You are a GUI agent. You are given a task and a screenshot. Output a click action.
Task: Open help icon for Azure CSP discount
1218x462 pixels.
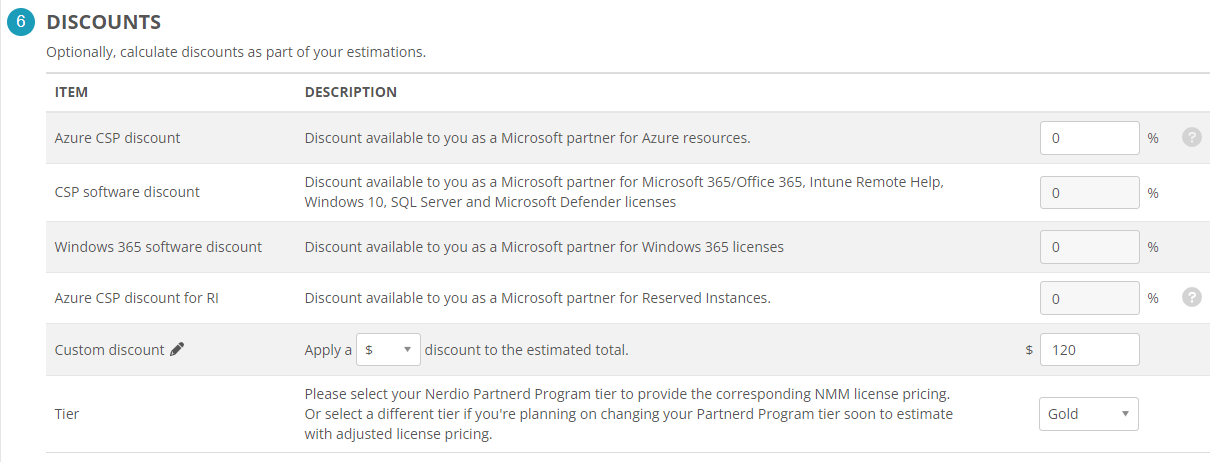coord(1191,138)
